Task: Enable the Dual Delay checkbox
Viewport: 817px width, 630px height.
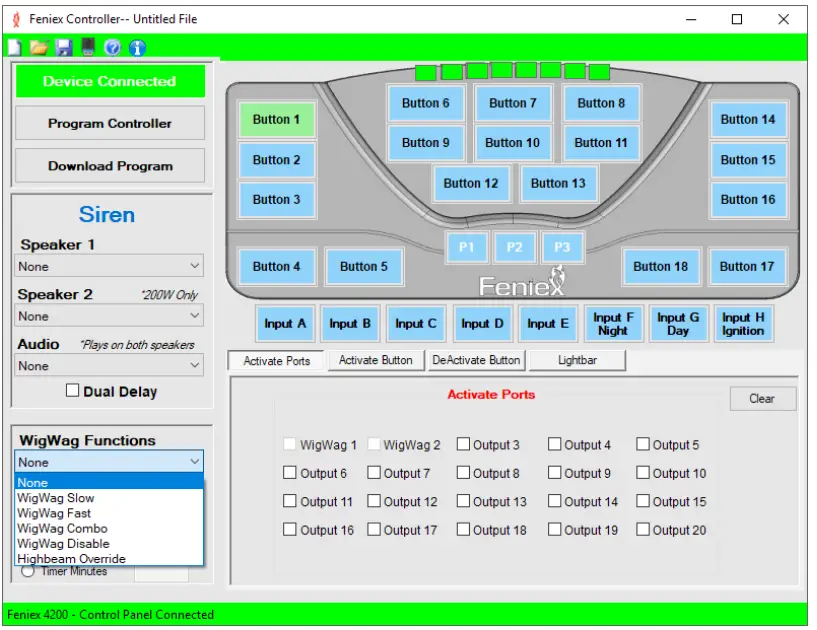Action: pos(72,390)
